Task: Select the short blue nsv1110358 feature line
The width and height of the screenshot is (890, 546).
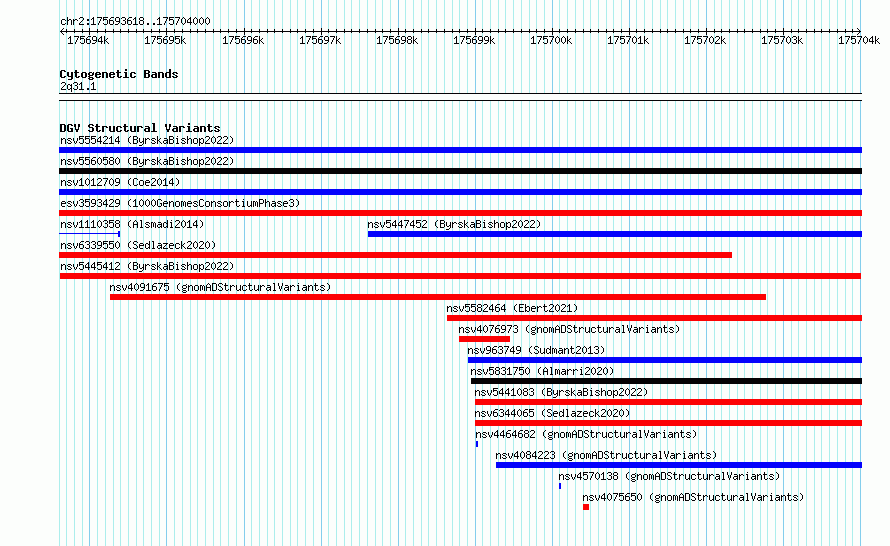Action: 90,234
